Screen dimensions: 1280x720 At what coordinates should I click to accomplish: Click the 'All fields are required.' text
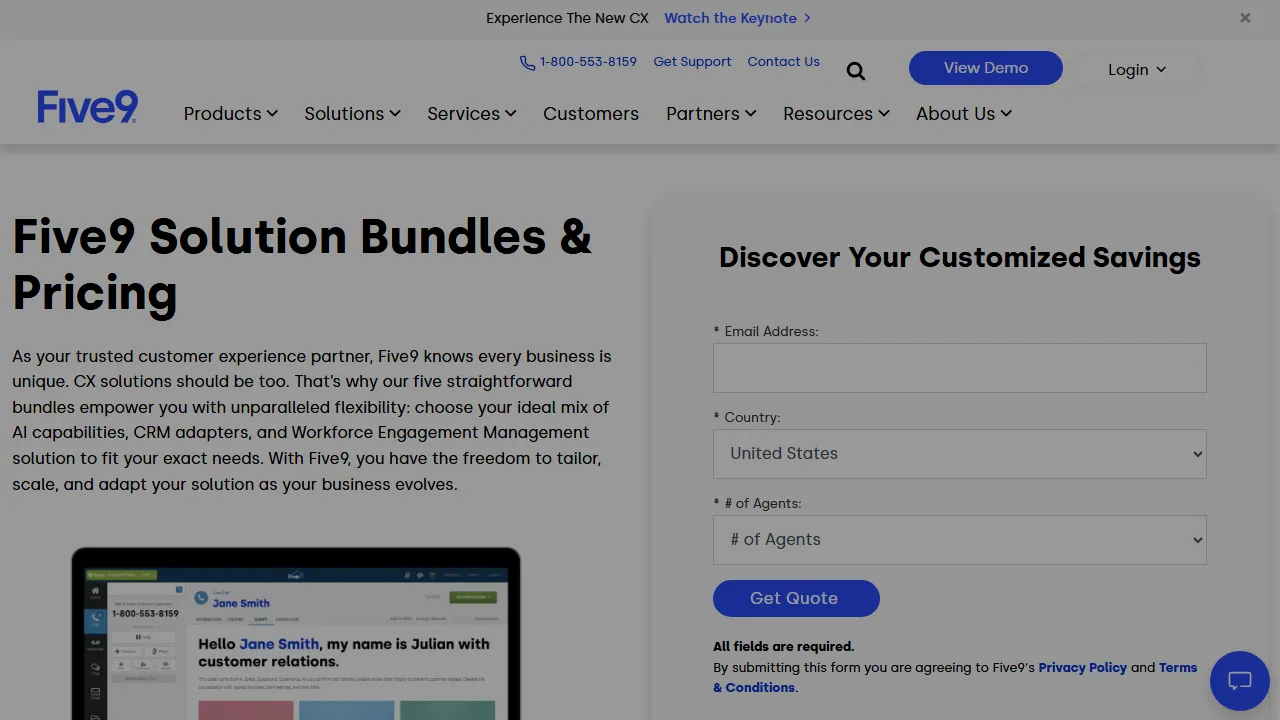[x=783, y=646]
